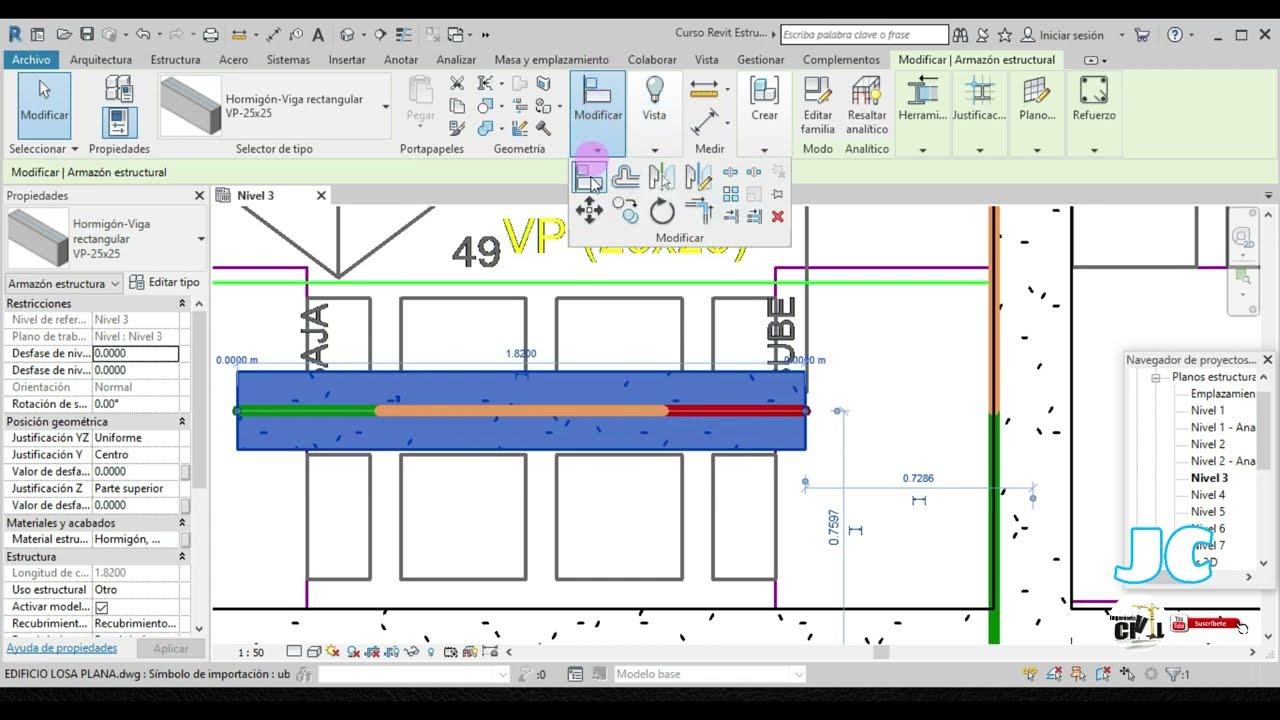Select Nivel 1 in project browser
Screen dimensions: 1280x720
(x=1208, y=411)
